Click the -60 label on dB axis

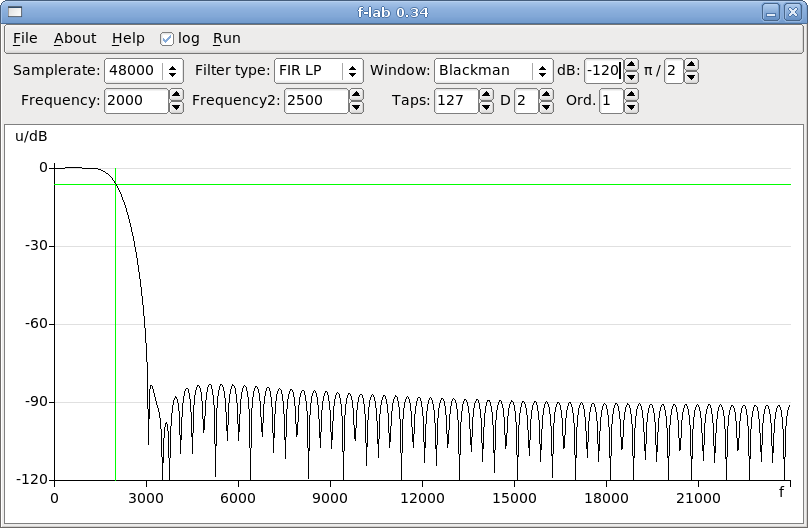point(36,323)
